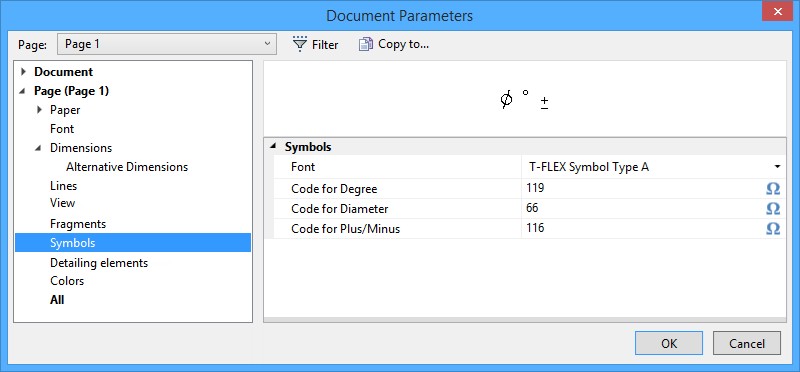Expand the Document tree node
This screenshot has width=800, height=372.
point(23,72)
